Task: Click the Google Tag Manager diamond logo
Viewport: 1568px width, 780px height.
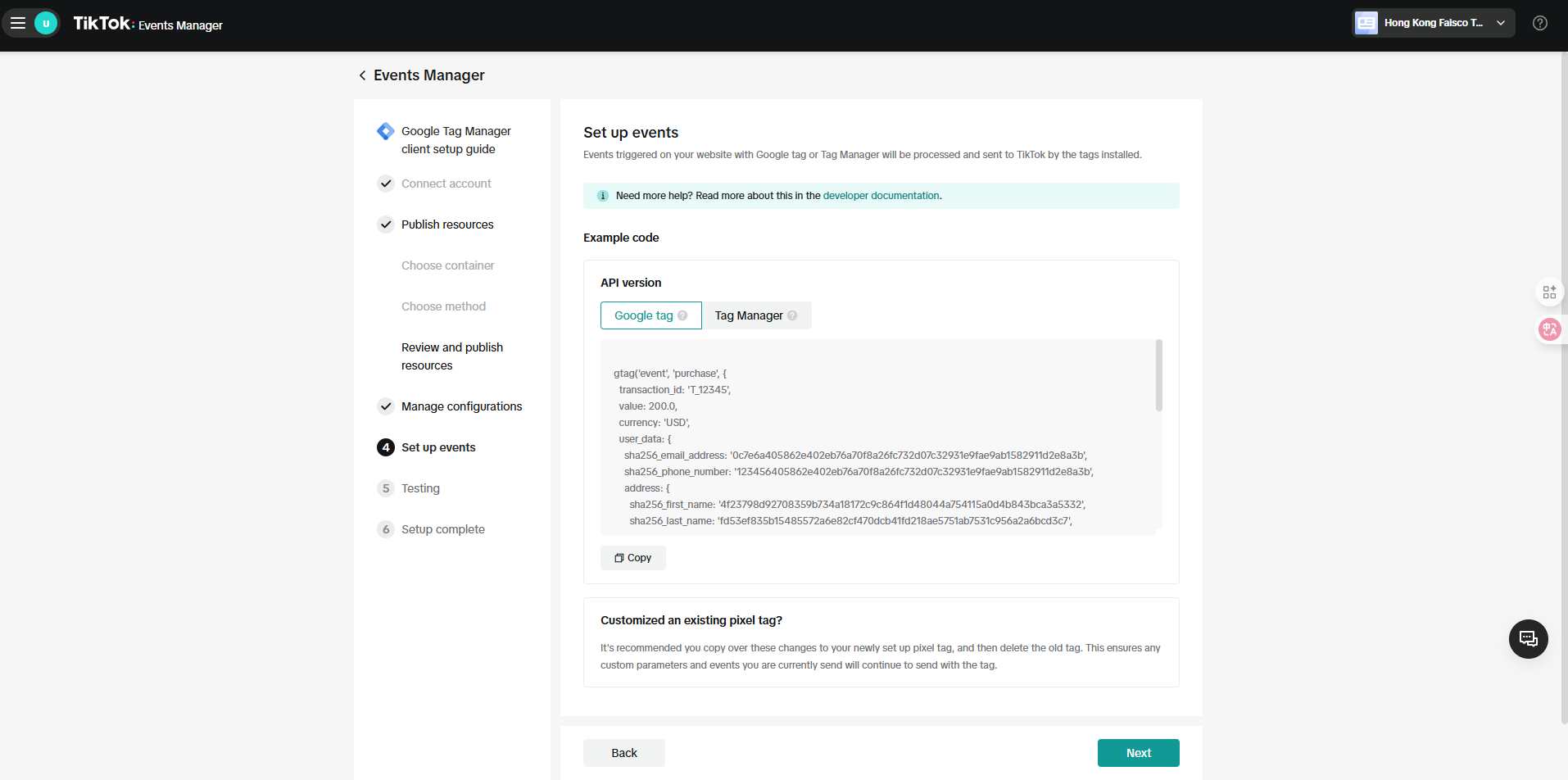Action: [x=385, y=131]
